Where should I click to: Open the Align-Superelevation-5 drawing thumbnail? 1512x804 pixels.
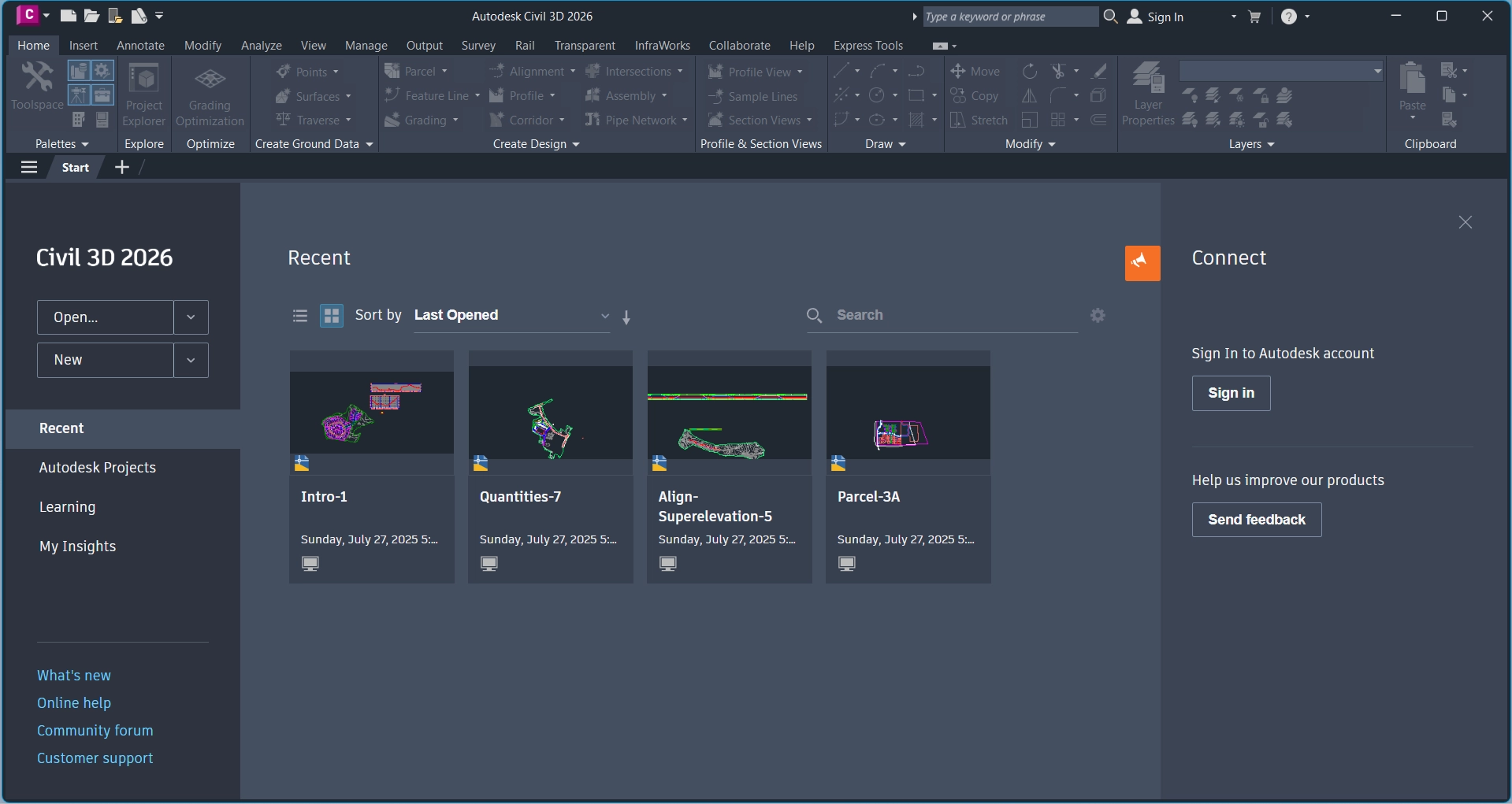pyautogui.click(x=729, y=413)
